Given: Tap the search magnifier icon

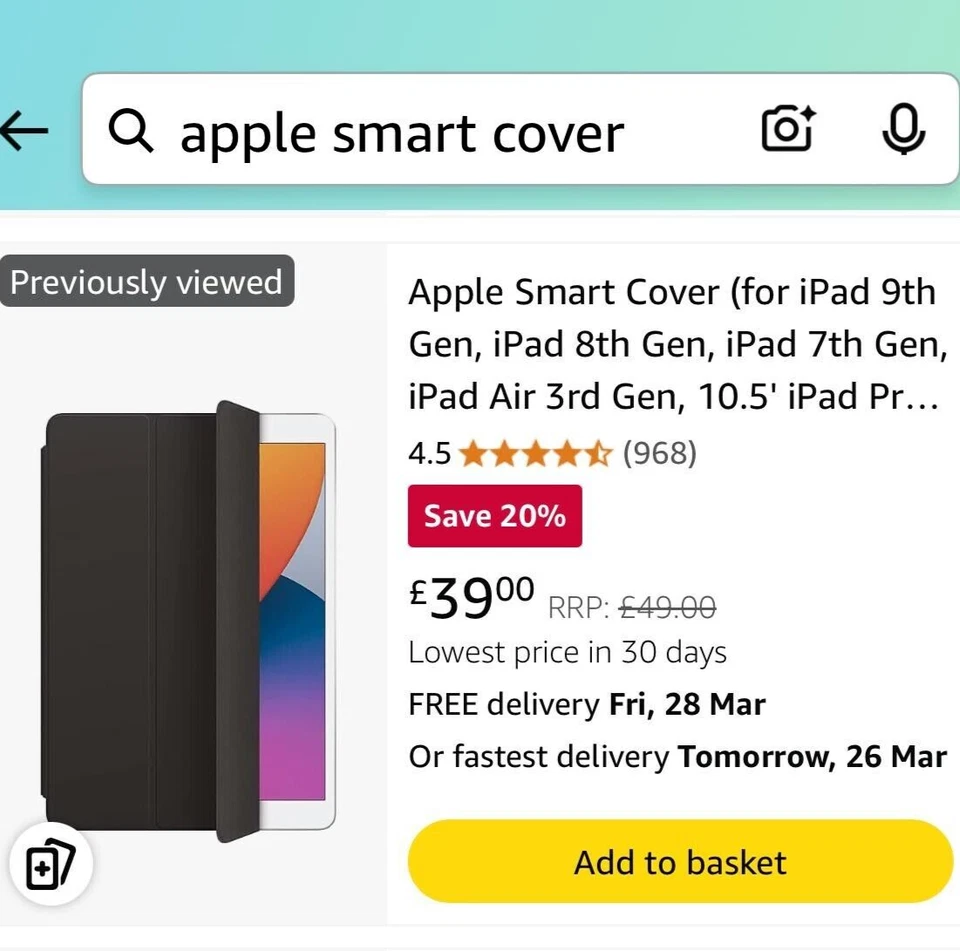Looking at the screenshot, I should click(131, 131).
